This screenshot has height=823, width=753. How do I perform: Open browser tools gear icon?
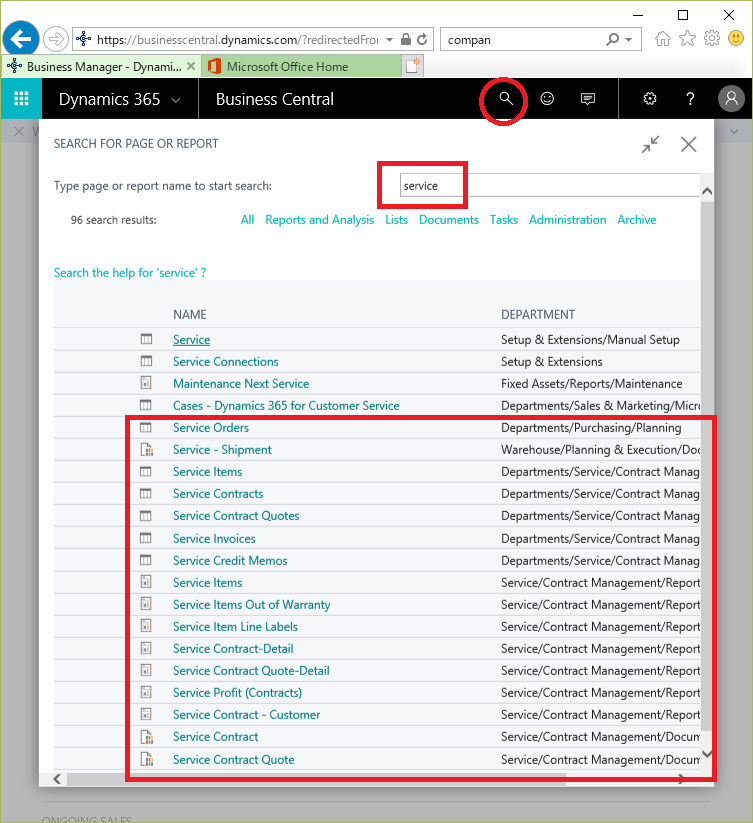(712, 39)
